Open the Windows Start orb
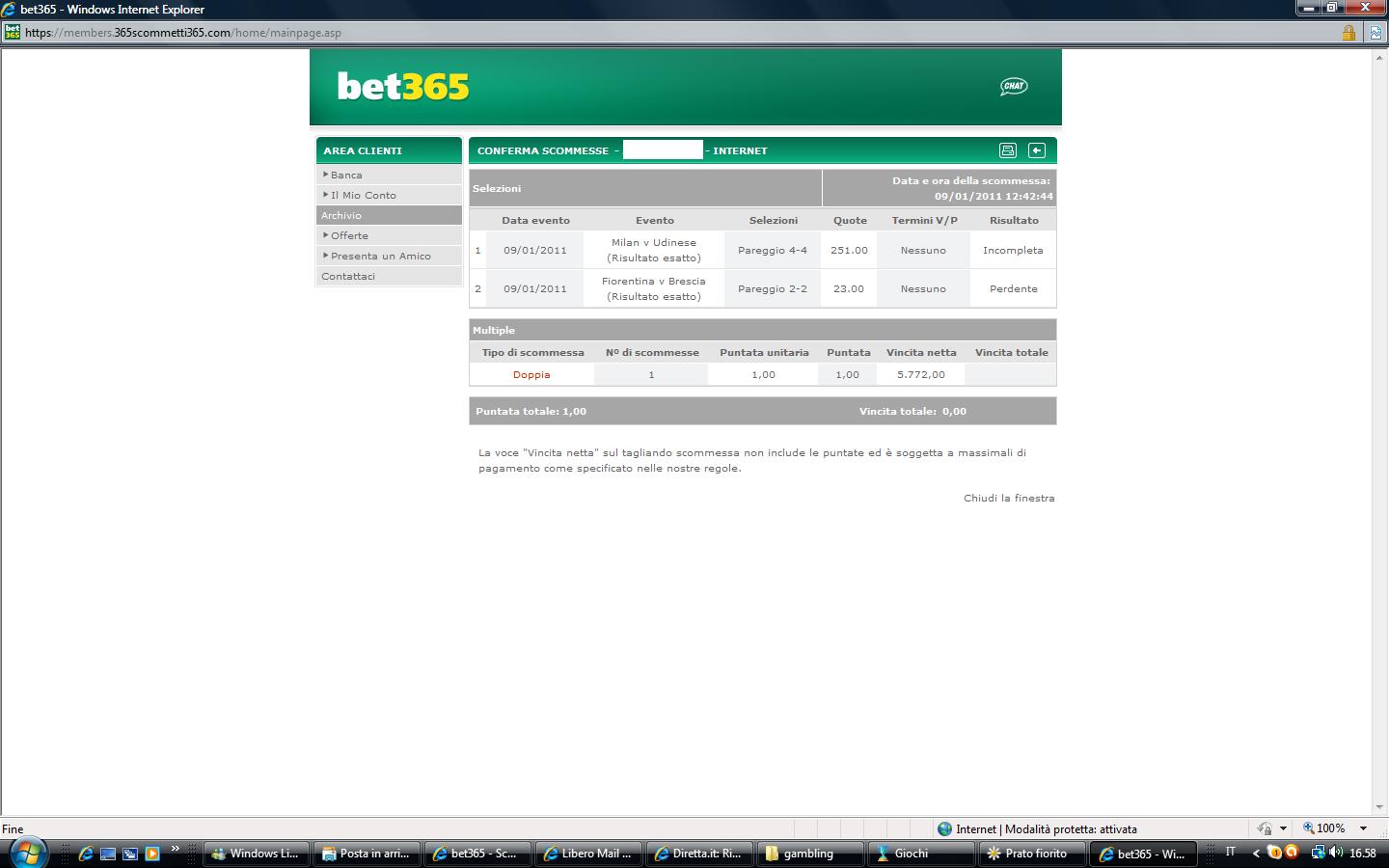 click(28, 853)
